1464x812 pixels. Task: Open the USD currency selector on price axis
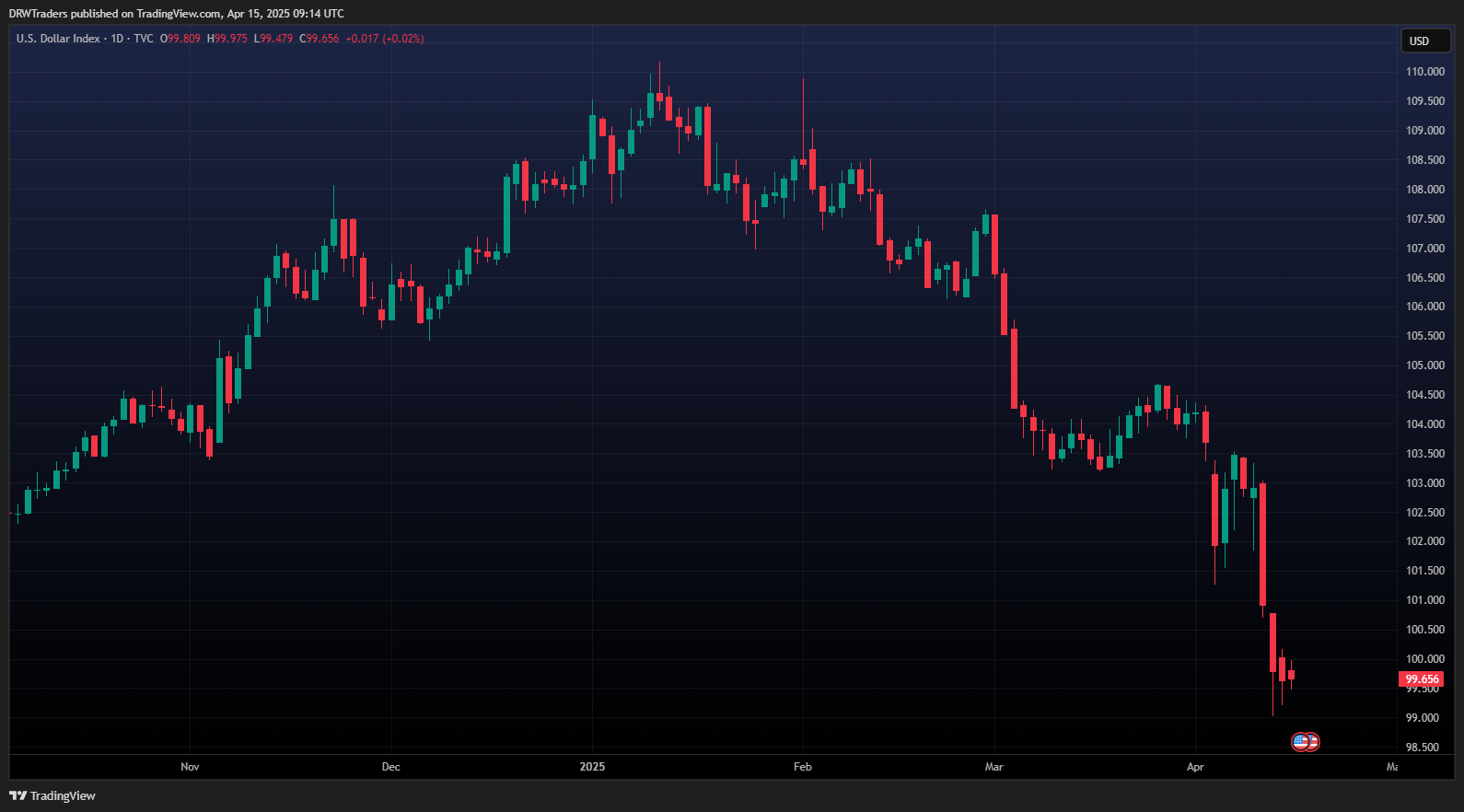[x=1426, y=41]
